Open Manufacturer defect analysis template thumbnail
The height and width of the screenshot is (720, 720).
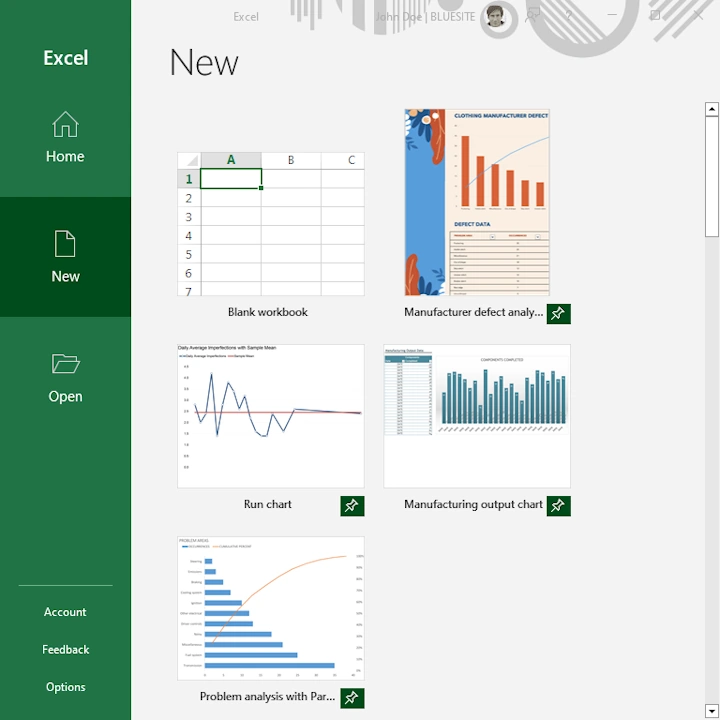coord(477,202)
